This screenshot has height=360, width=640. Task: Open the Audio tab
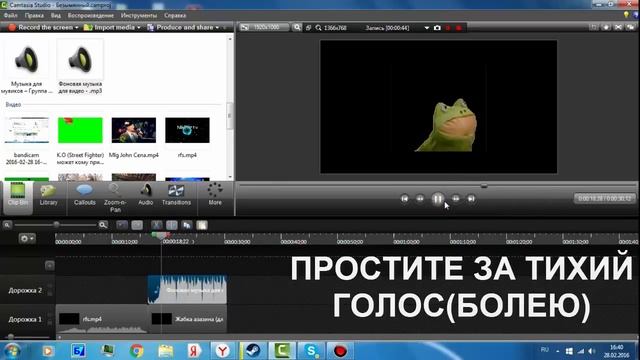[146, 196]
